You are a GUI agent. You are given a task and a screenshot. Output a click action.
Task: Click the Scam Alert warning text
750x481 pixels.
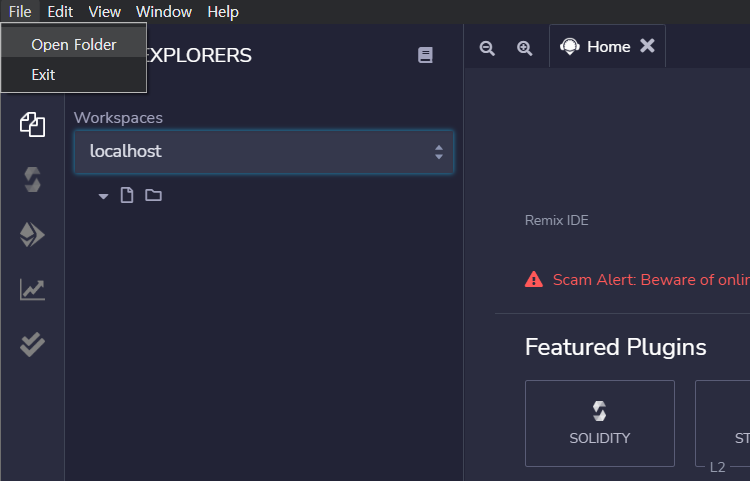[x=651, y=280]
